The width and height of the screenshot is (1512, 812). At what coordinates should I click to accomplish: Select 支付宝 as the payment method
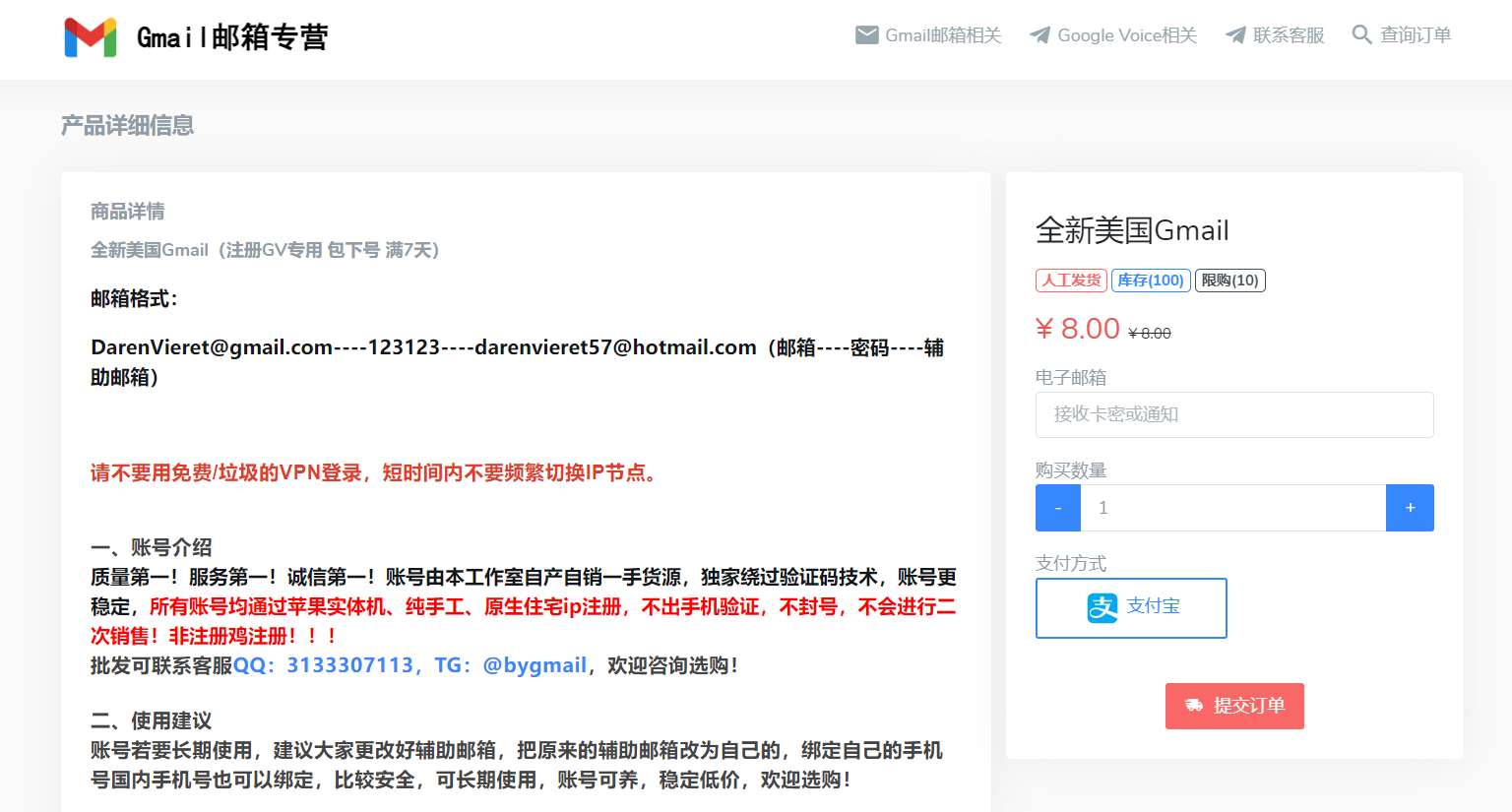pyautogui.click(x=1131, y=608)
